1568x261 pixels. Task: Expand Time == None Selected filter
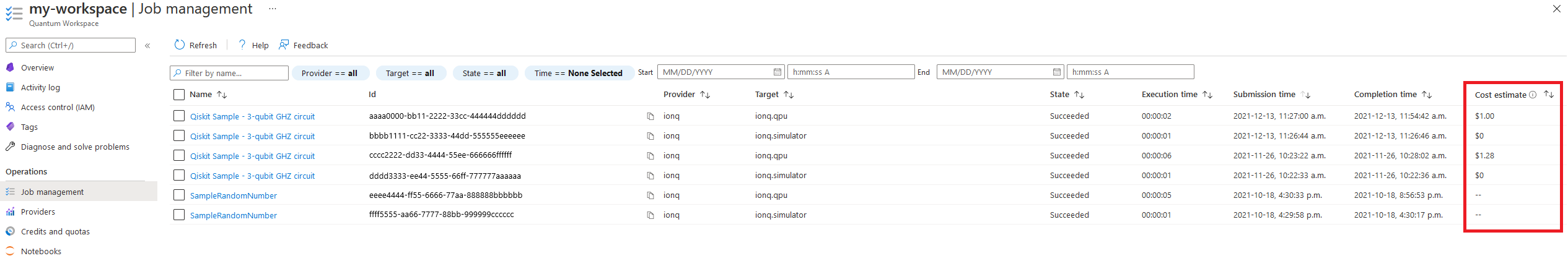[x=579, y=73]
